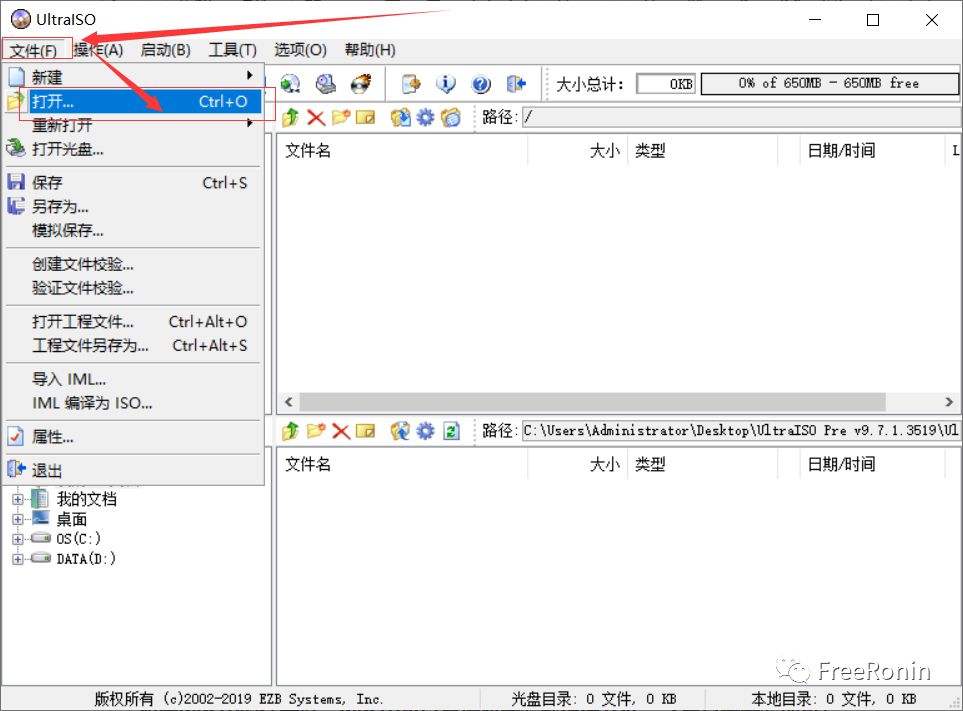963x711 pixels.
Task: Click the burn CD image flame-disc icon
Action: [361, 84]
